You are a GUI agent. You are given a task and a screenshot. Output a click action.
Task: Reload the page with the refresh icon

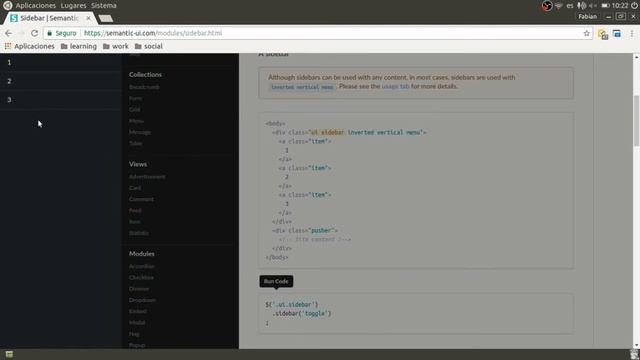34,33
